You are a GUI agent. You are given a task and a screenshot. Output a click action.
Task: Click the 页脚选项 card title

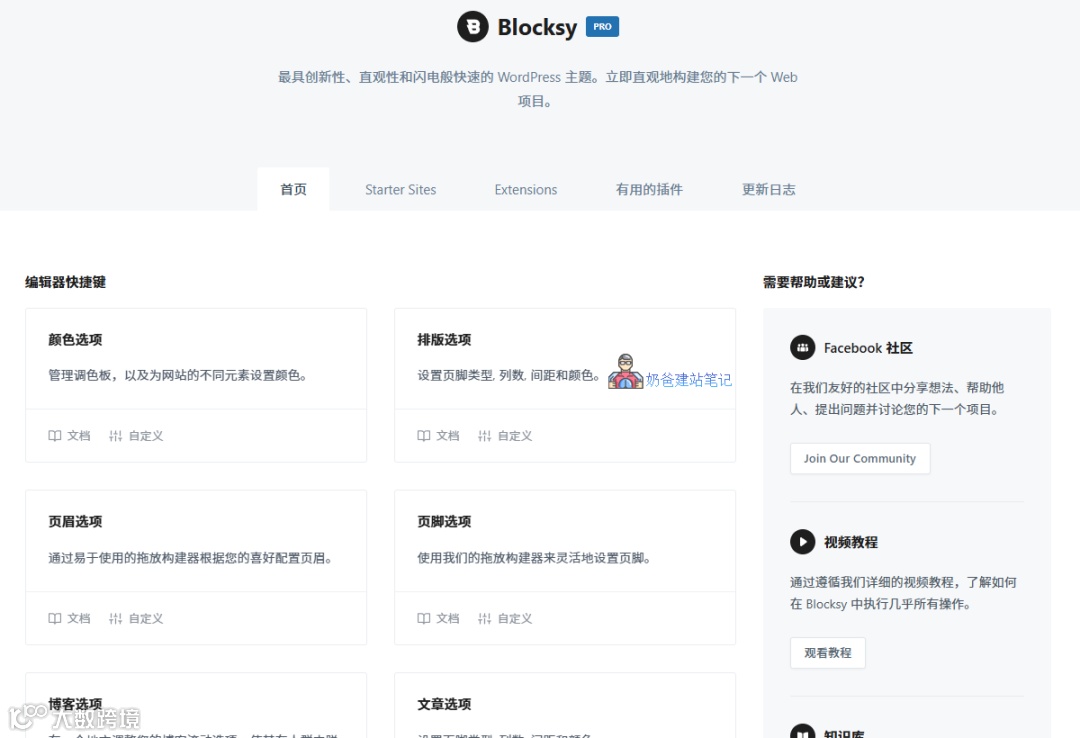444,522
